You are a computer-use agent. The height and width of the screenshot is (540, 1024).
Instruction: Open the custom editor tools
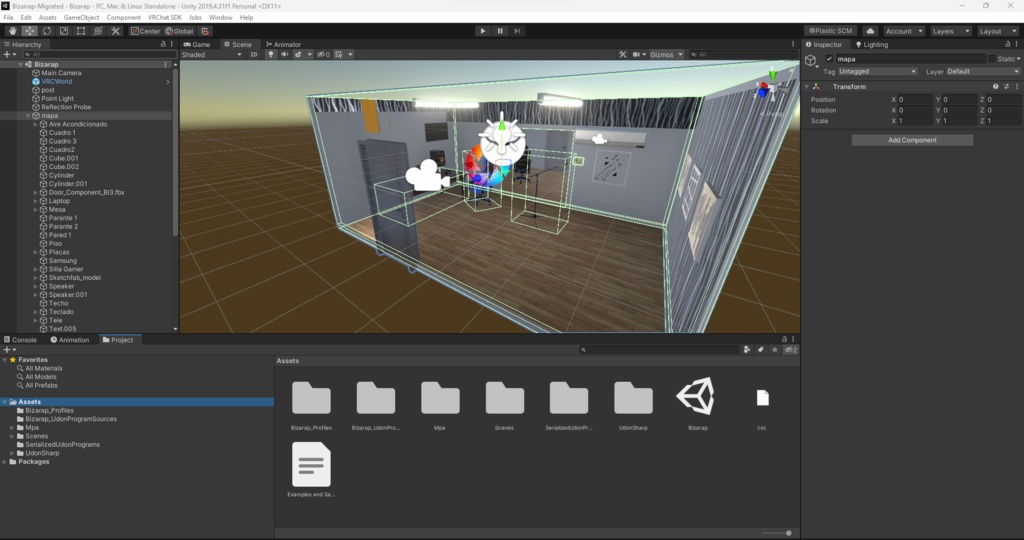pyautogui.click(x=115, y=31)
